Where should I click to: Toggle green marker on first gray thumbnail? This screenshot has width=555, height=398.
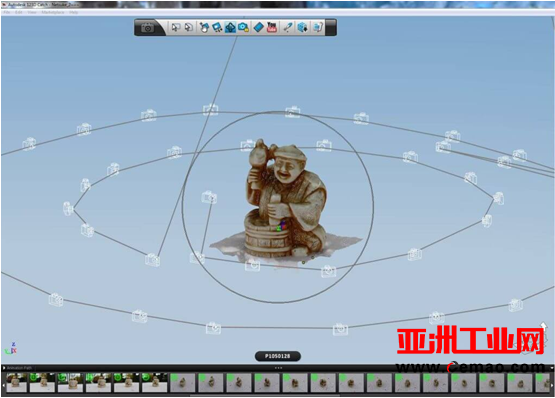pos(174,377)
